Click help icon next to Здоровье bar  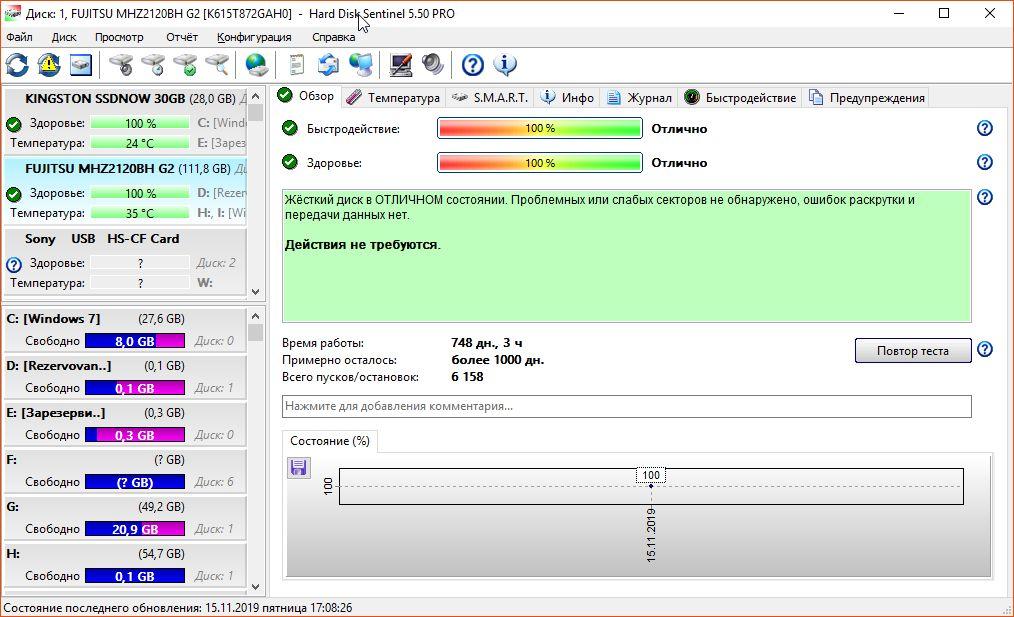(x=984, y=162)
